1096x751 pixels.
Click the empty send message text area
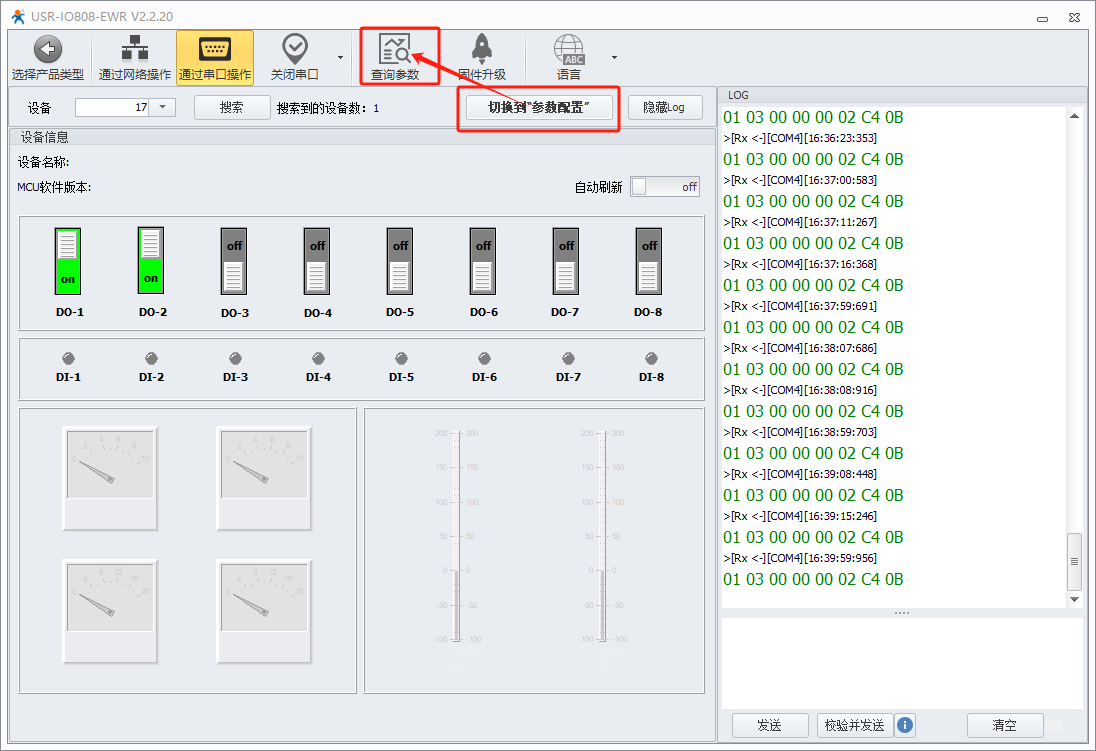(x=902, y=663)
